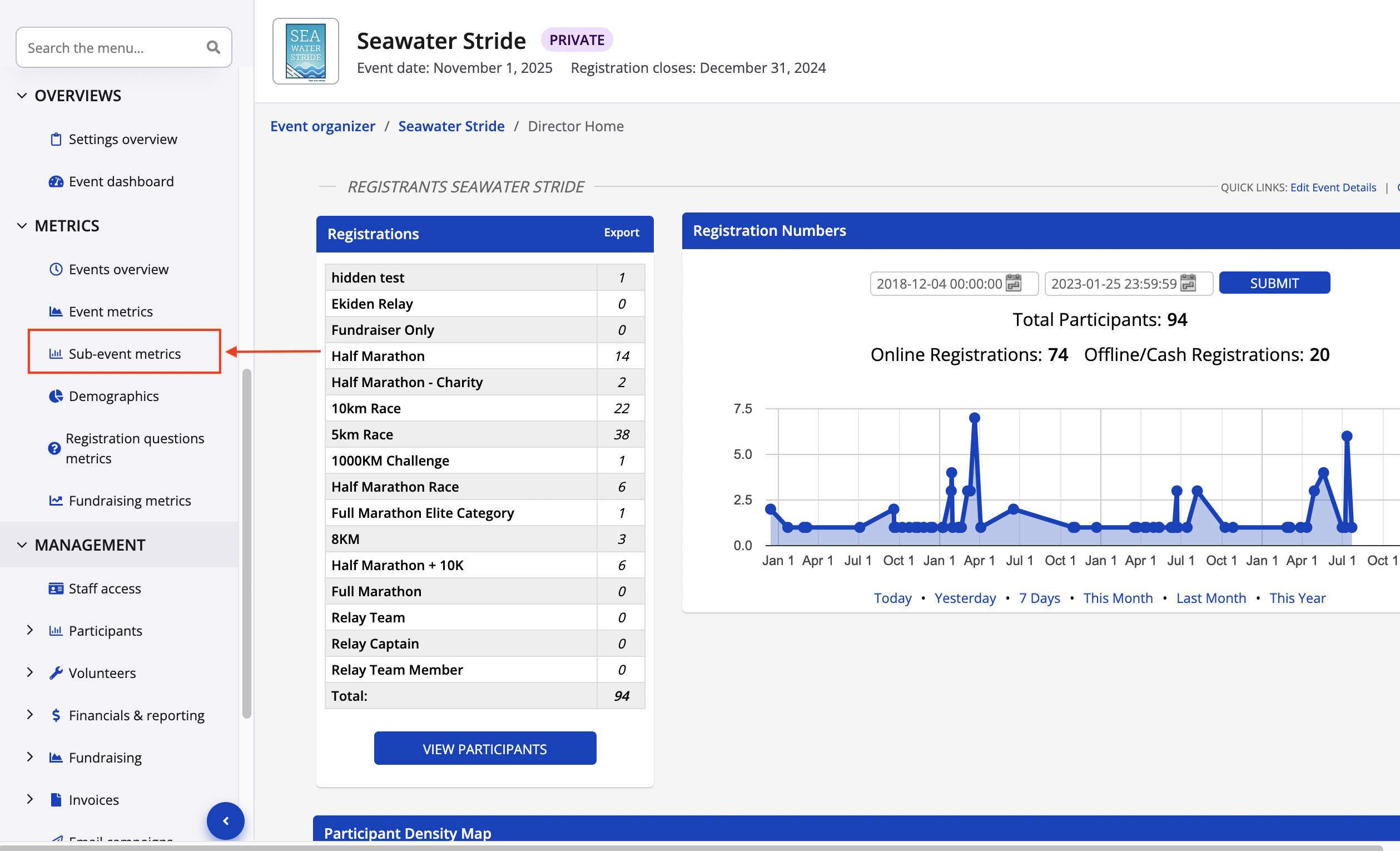Collapse the OVERVIEWS section chevron

(22, 96)
